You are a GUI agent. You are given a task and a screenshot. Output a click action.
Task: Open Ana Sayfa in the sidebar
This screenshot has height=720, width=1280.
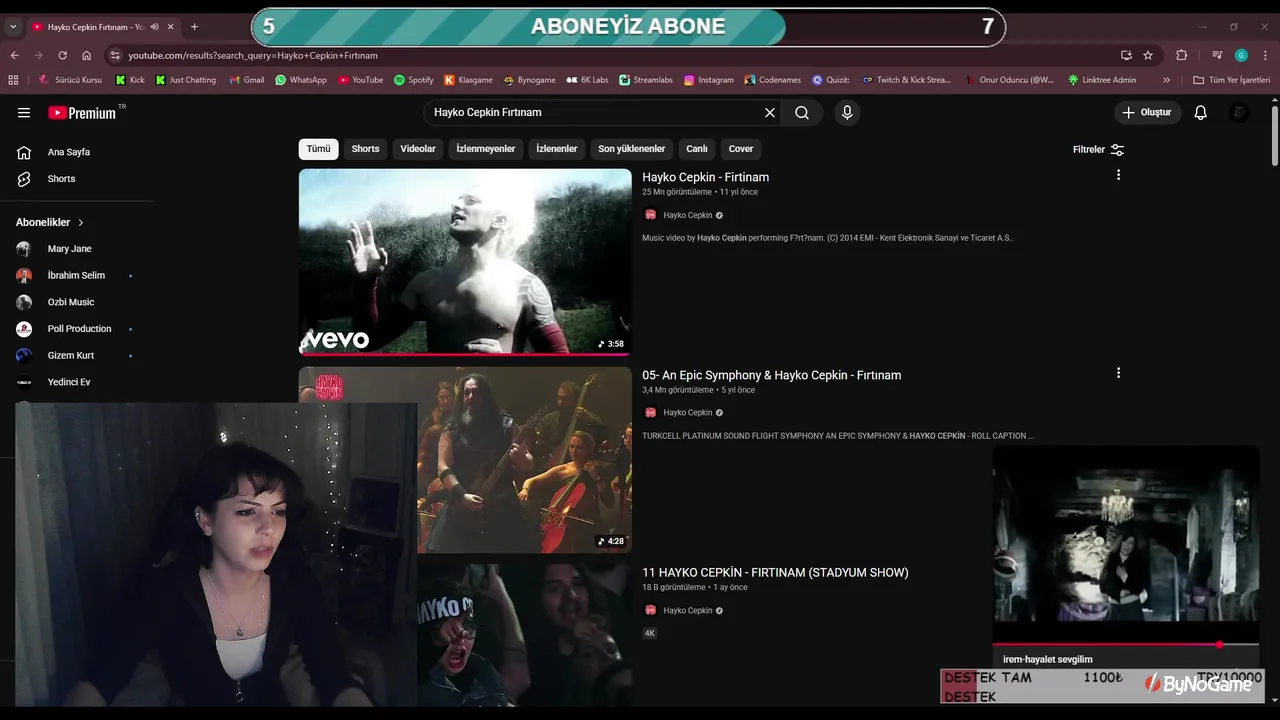tap(69, 152)
